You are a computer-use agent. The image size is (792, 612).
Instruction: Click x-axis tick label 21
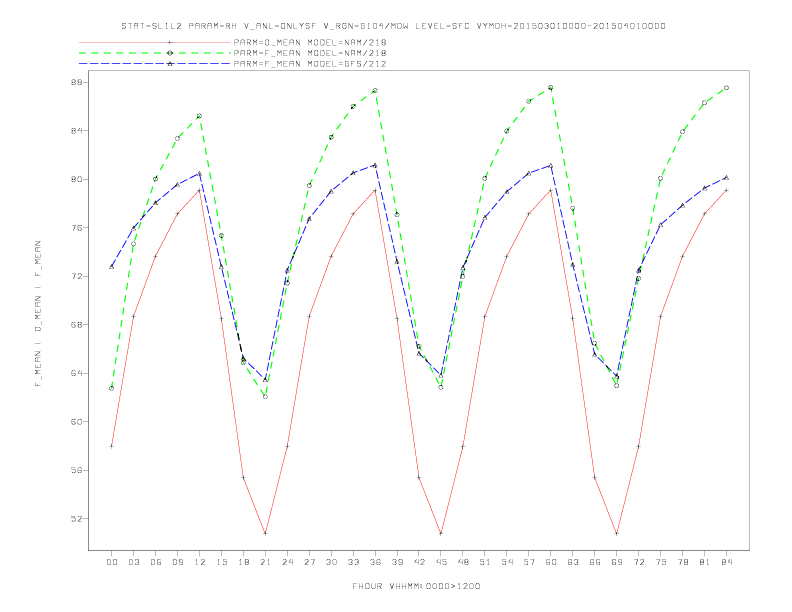[x=265, y=562]
